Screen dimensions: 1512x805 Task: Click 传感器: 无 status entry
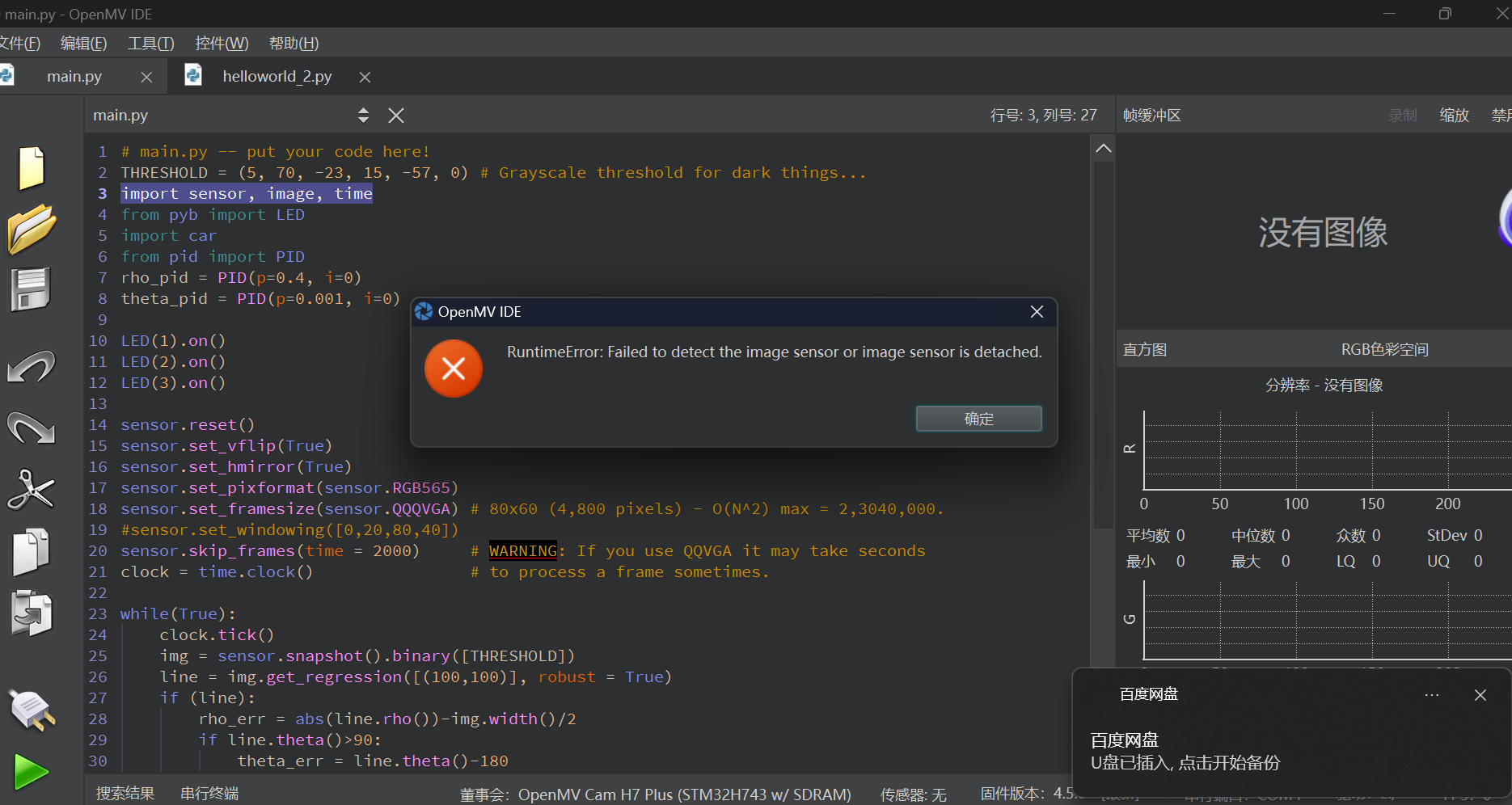pyautogui.click(x=913, y=794)
